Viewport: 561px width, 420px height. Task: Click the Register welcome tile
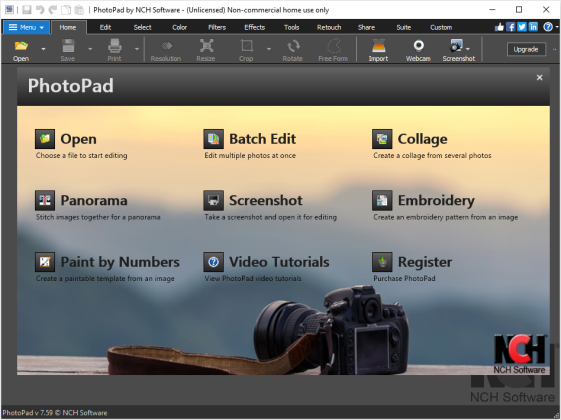click(412, 268)
